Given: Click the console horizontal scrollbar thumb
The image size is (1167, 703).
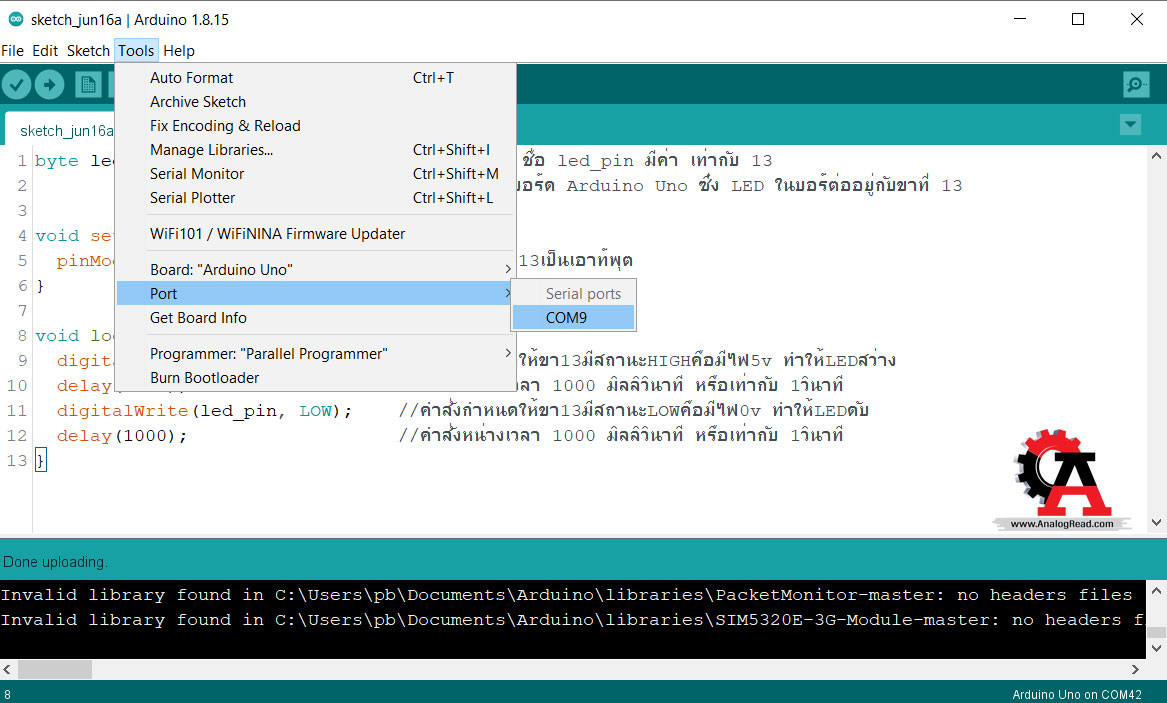Looking at the screenshot, I should pos(55,670).
